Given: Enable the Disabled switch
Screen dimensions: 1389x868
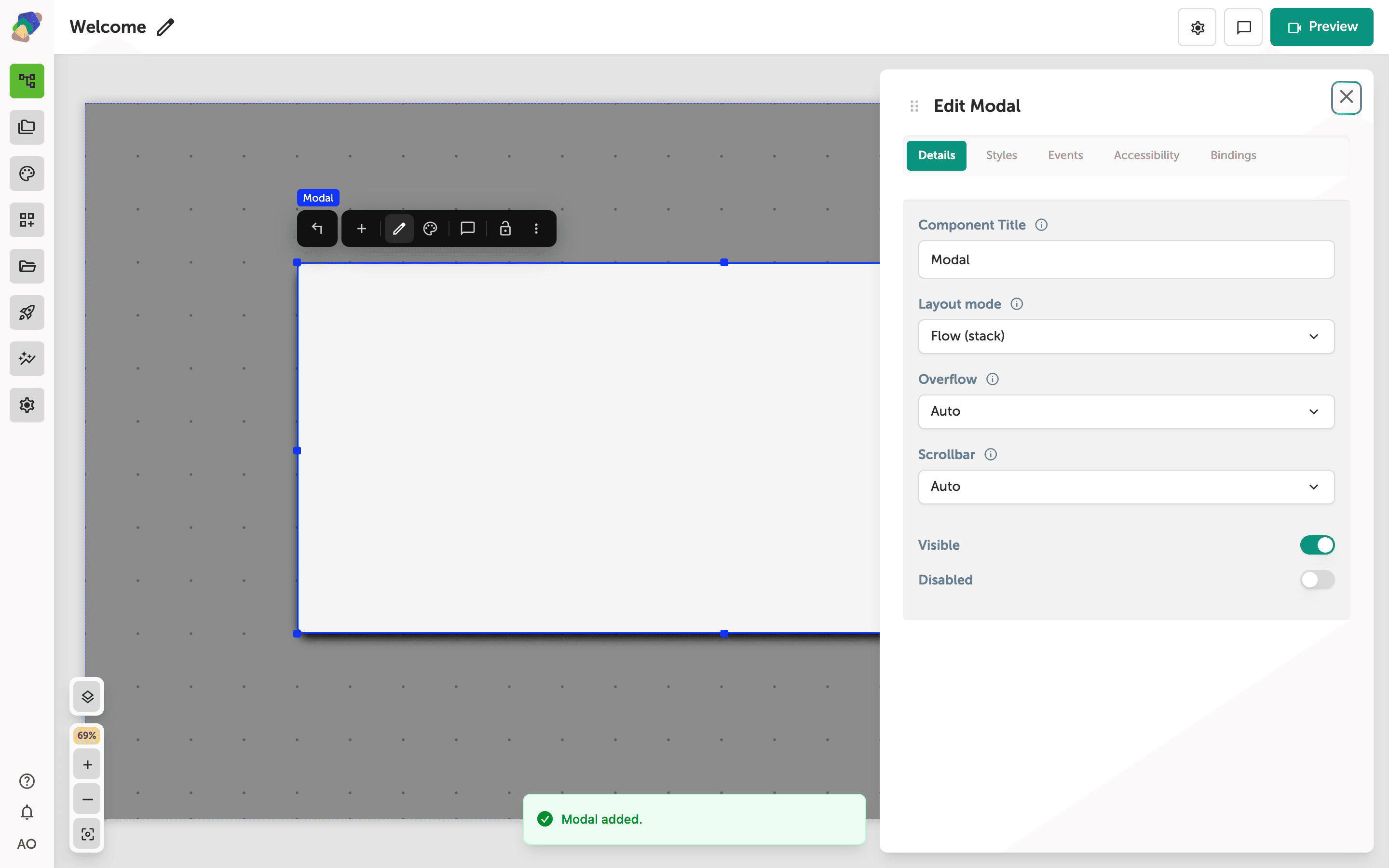Looking at the screenshot, I should [x=1317, y=579].
